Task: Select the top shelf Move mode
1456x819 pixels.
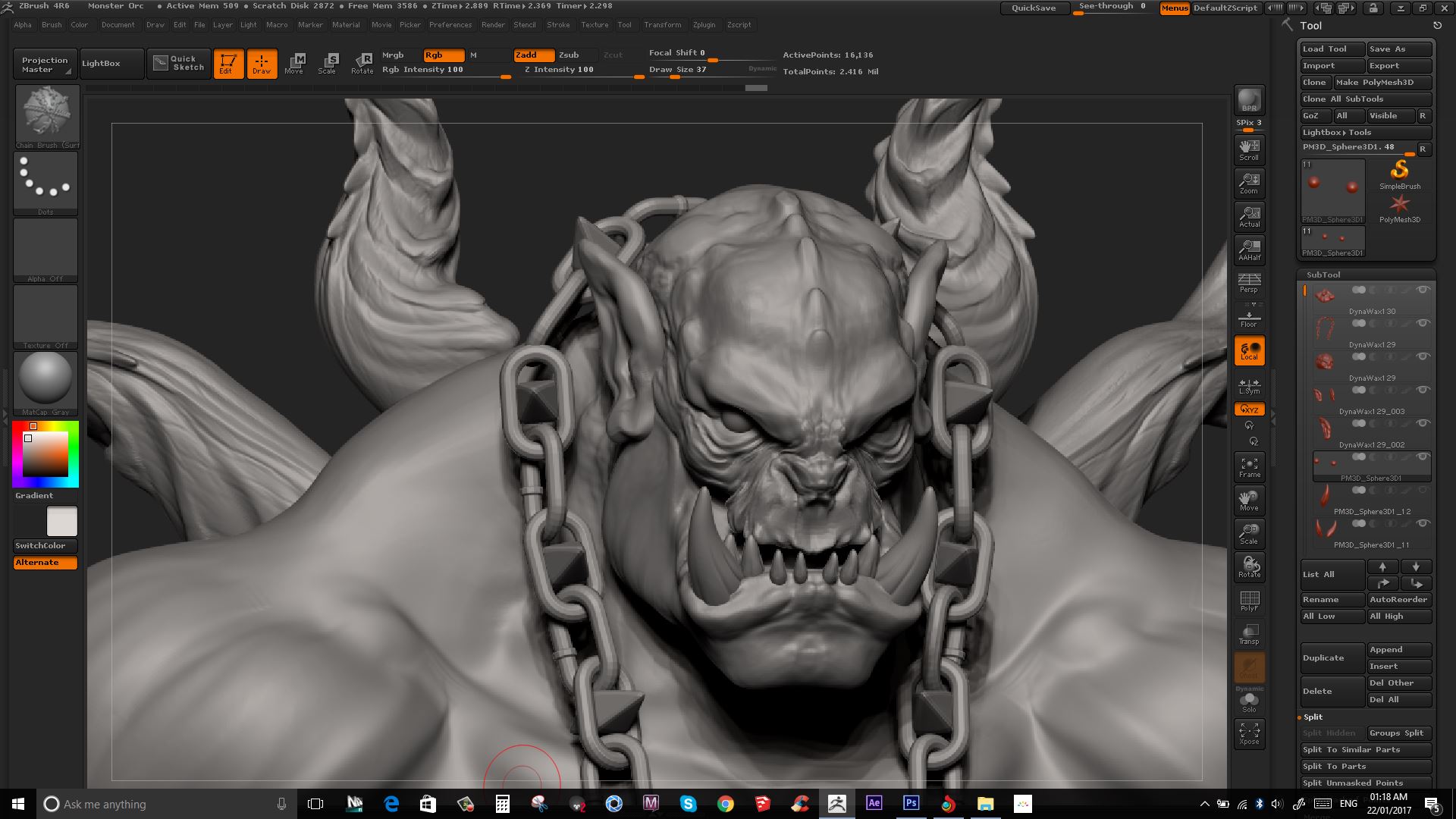Action: click(x=294, y=64)
